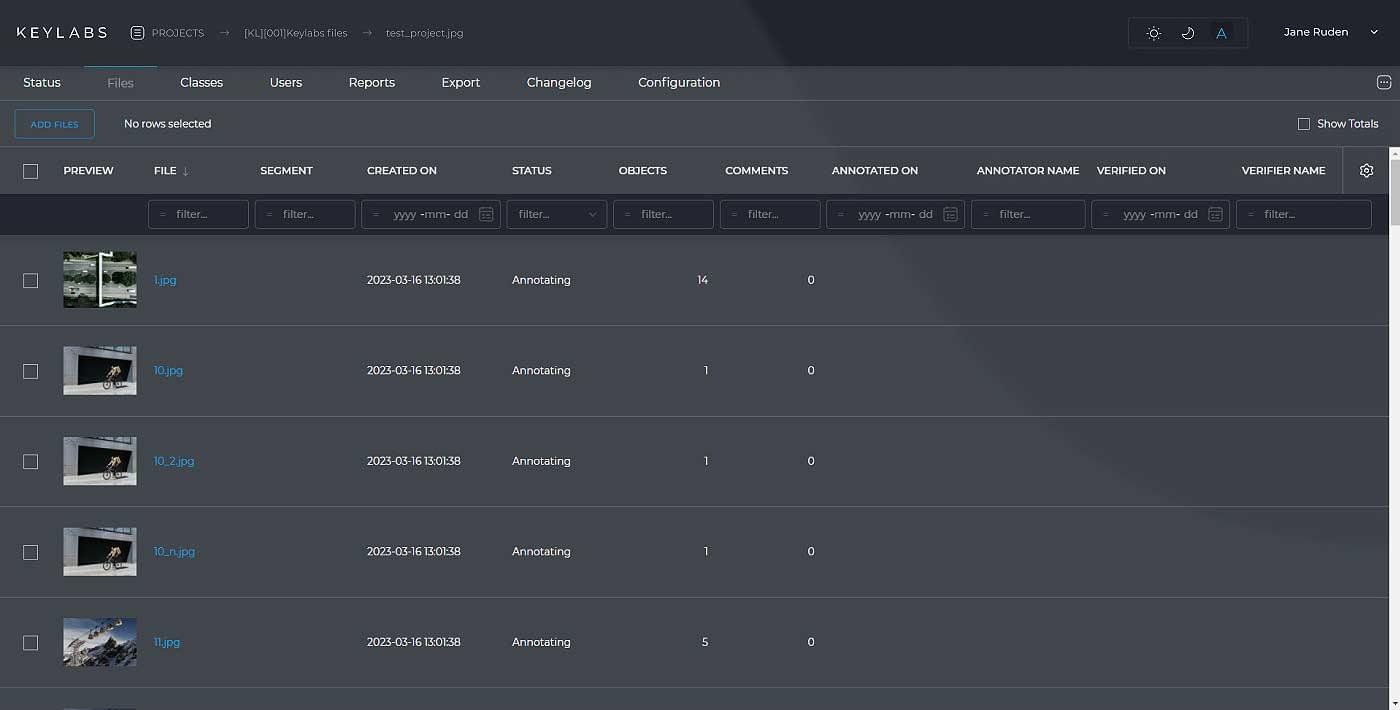1400x710 pixels.
Task: Select the row checkbox for 1.jpg
Action: pos(31,281)
